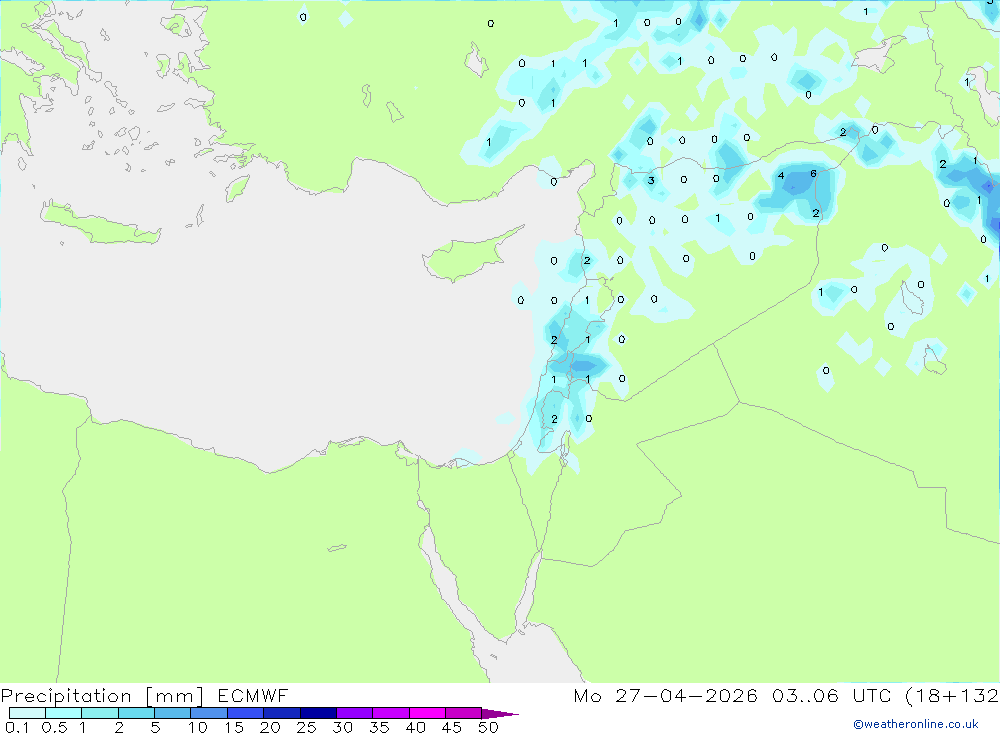Click the 40–45 mm magenta legend swatch
This screenshot has width=1000, height=733.
[428, 713]
